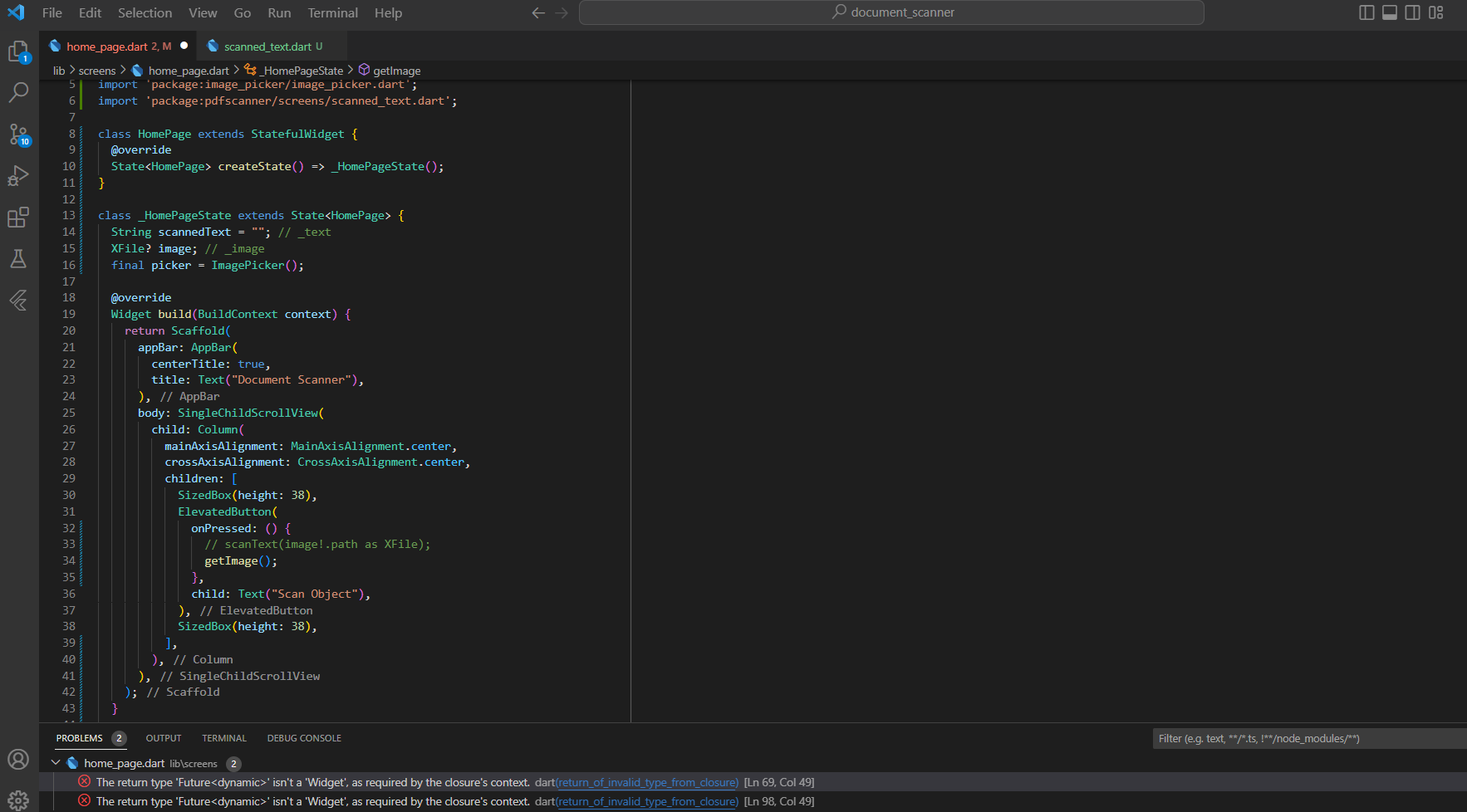The height and width of the screenshot is (812, 1467).
Task: Select the DEBUG CONSOLE panel tab
Action: (x=304, y=738)
